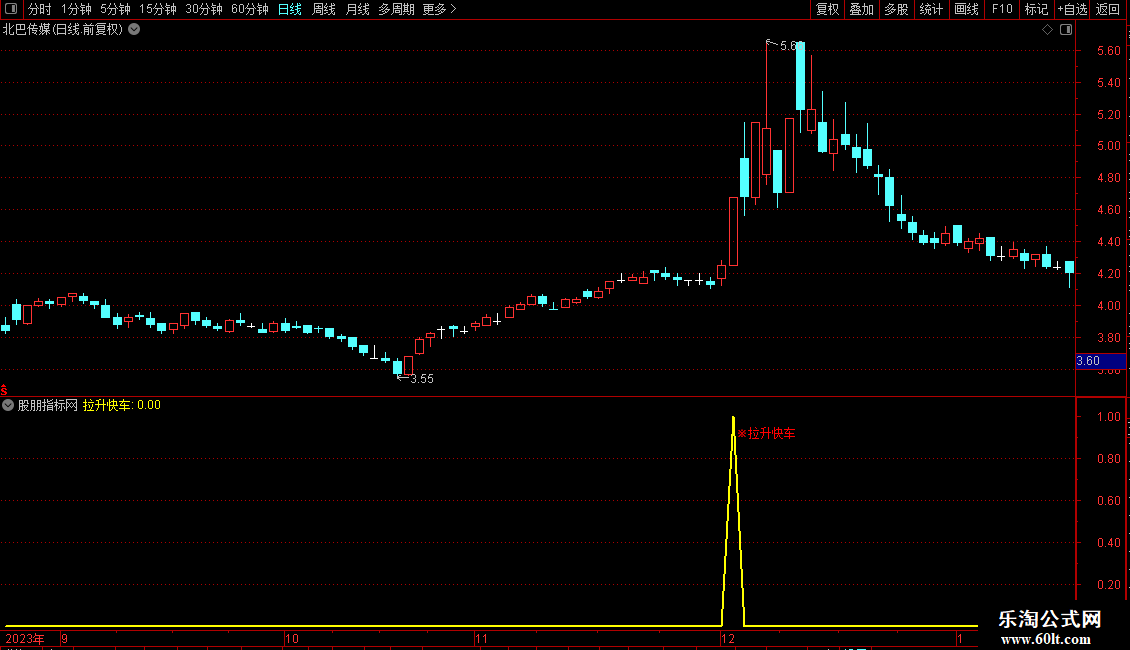
Task: Click the tall cyan candlestick at peak
Action: tap(801, 76)
